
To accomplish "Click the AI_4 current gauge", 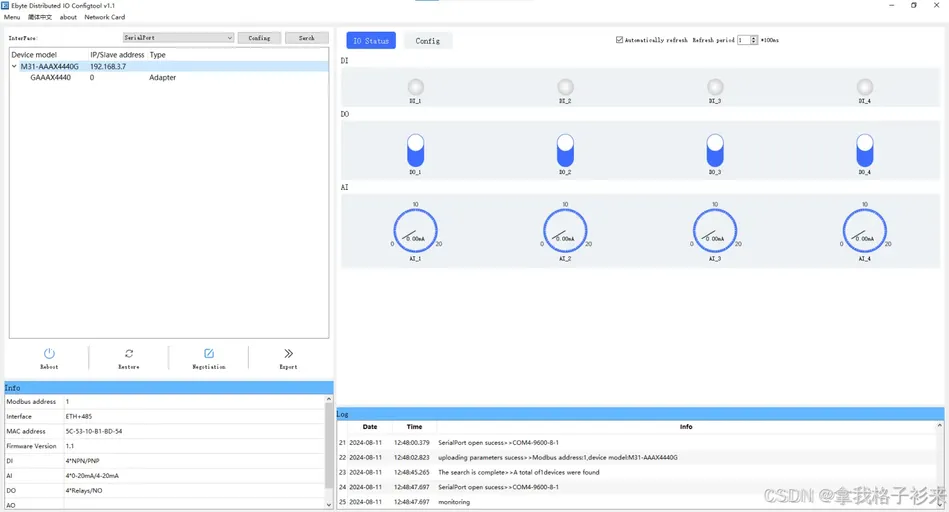I will point(865,231).
